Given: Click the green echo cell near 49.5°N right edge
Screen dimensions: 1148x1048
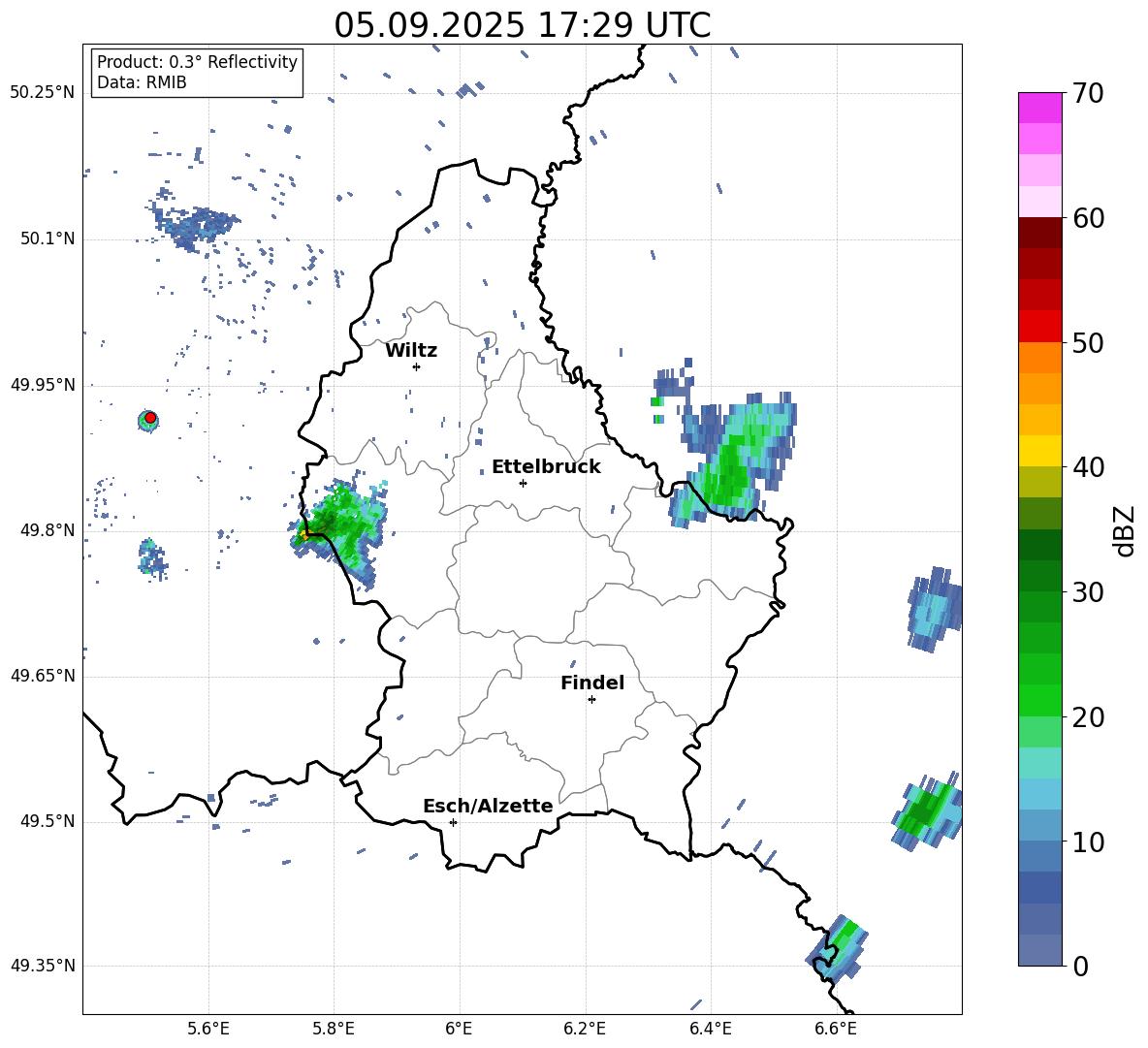Looking at the screenshot, I should click(x=927, y=810).
